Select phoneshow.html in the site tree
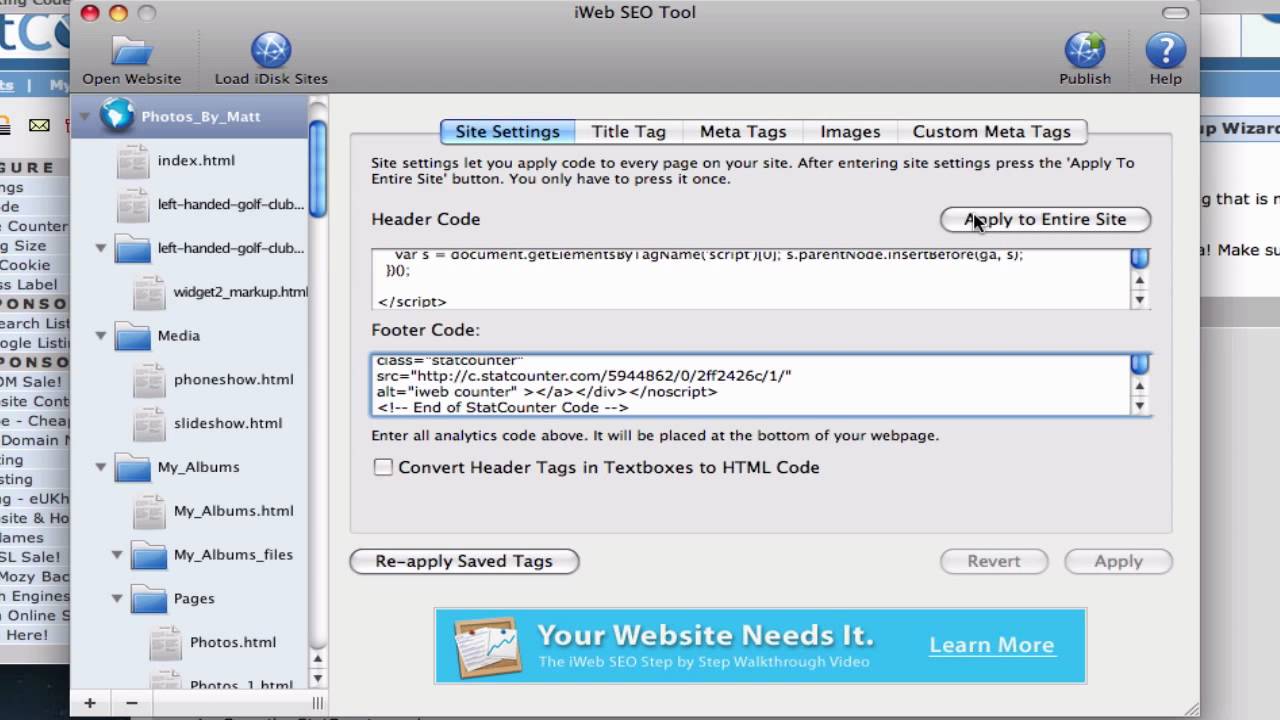 coord(234,380)
